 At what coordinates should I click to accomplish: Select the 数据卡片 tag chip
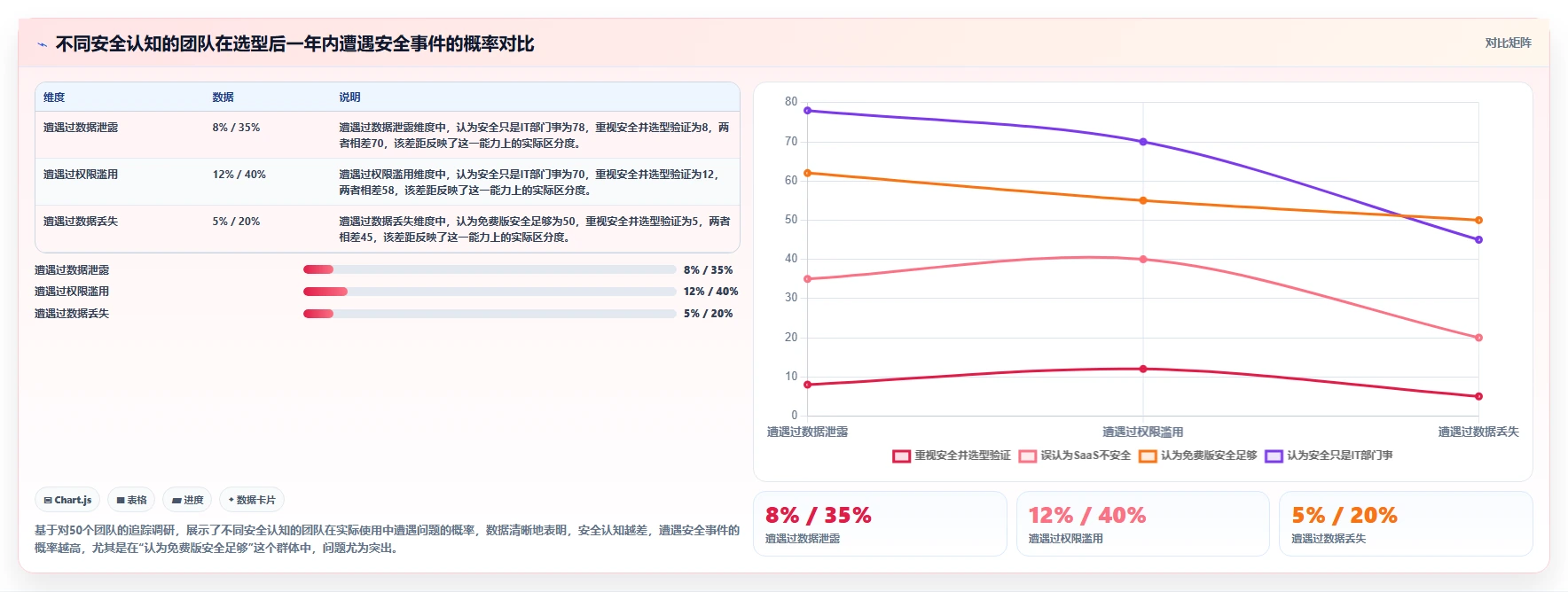point(252,500)
